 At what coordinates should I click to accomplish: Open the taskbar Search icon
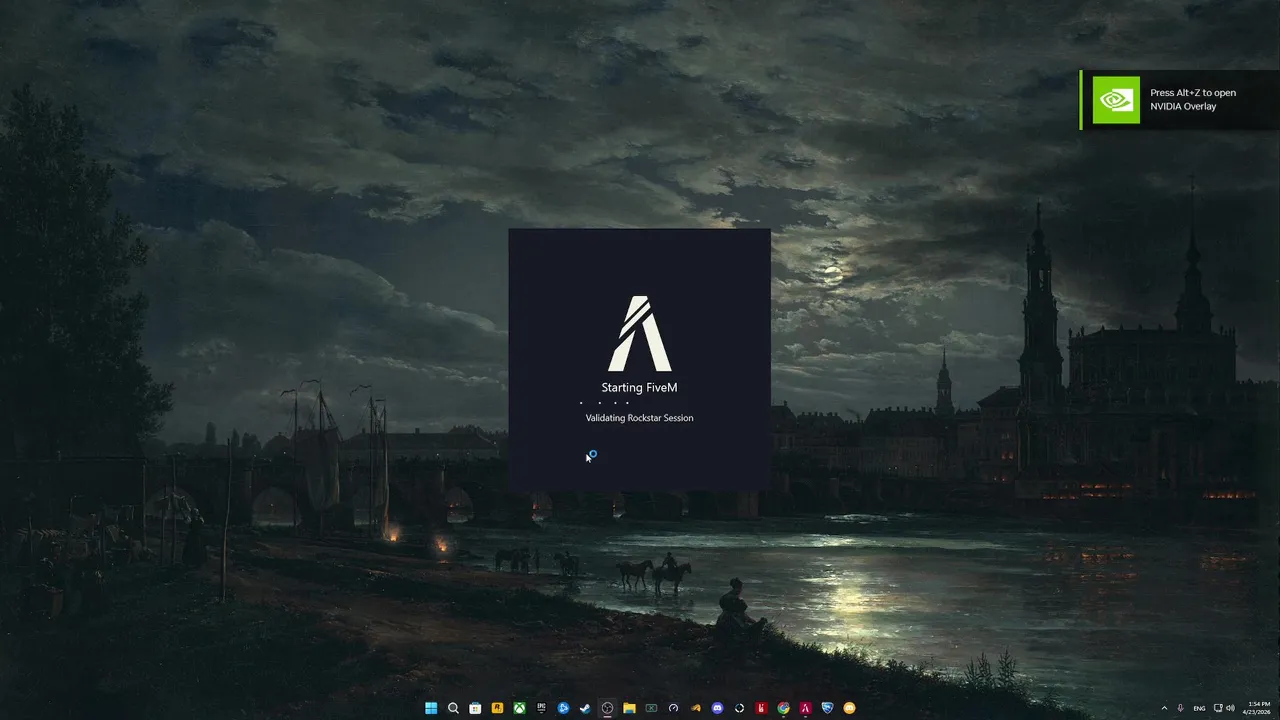[453, 708]
